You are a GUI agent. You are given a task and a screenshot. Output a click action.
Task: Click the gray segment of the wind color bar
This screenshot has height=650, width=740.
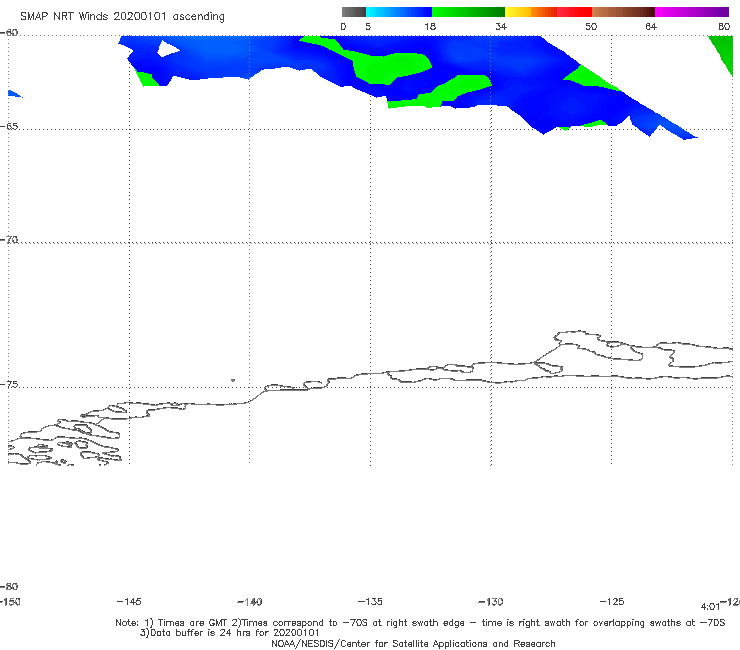353,12
